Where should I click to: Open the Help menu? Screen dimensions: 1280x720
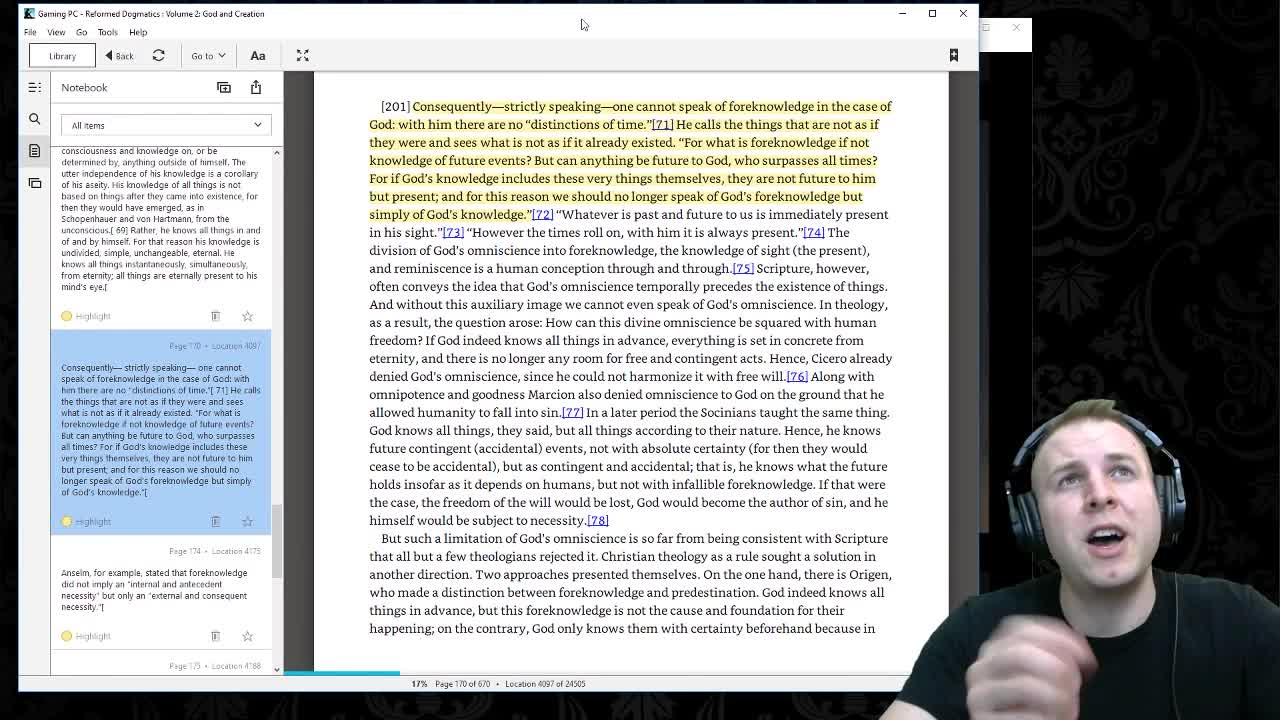[138, 32]
